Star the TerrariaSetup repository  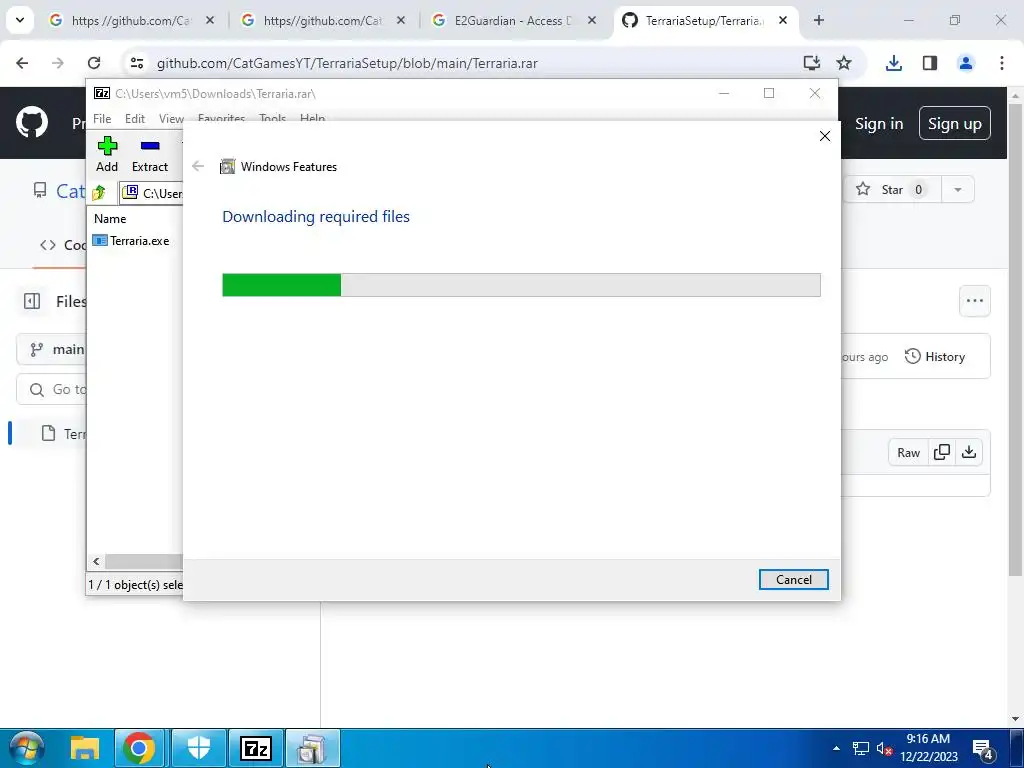point(891,189)
